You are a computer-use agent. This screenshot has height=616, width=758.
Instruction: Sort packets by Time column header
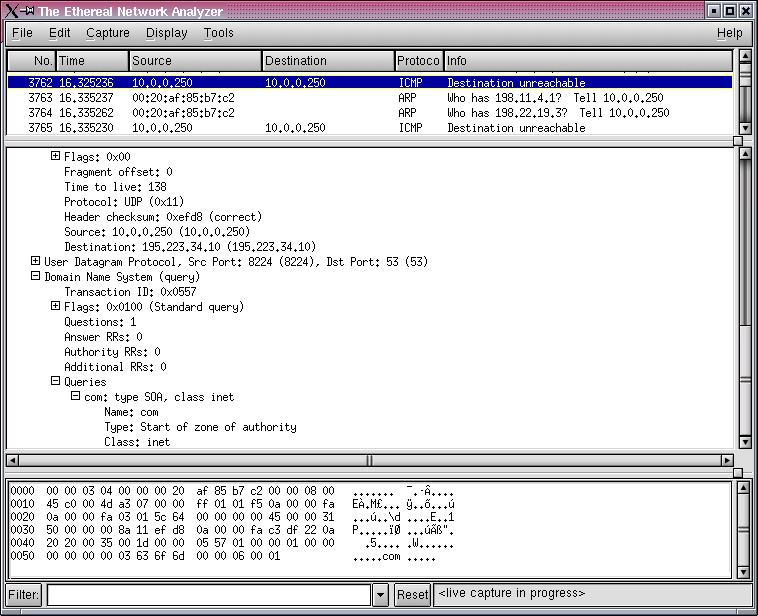pos(92,61)
